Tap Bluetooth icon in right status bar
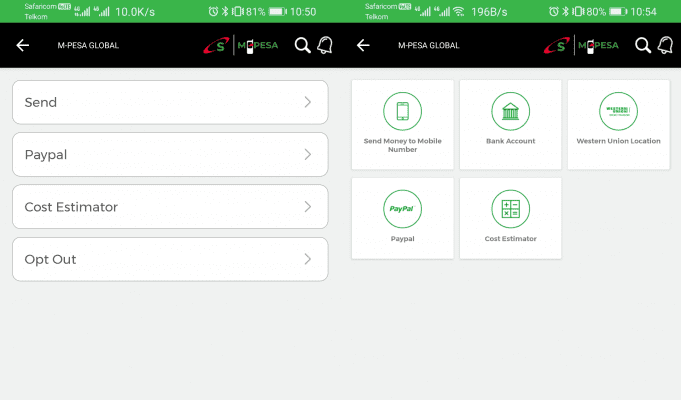The width and height of the screenshot is (681, 400). 565,11
